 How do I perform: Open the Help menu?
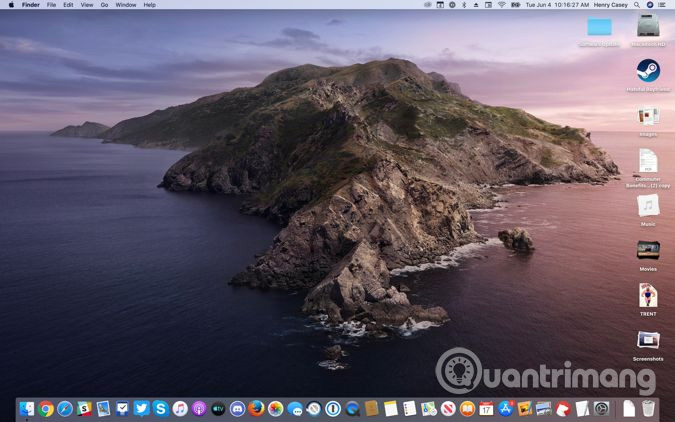click(149, 5)
